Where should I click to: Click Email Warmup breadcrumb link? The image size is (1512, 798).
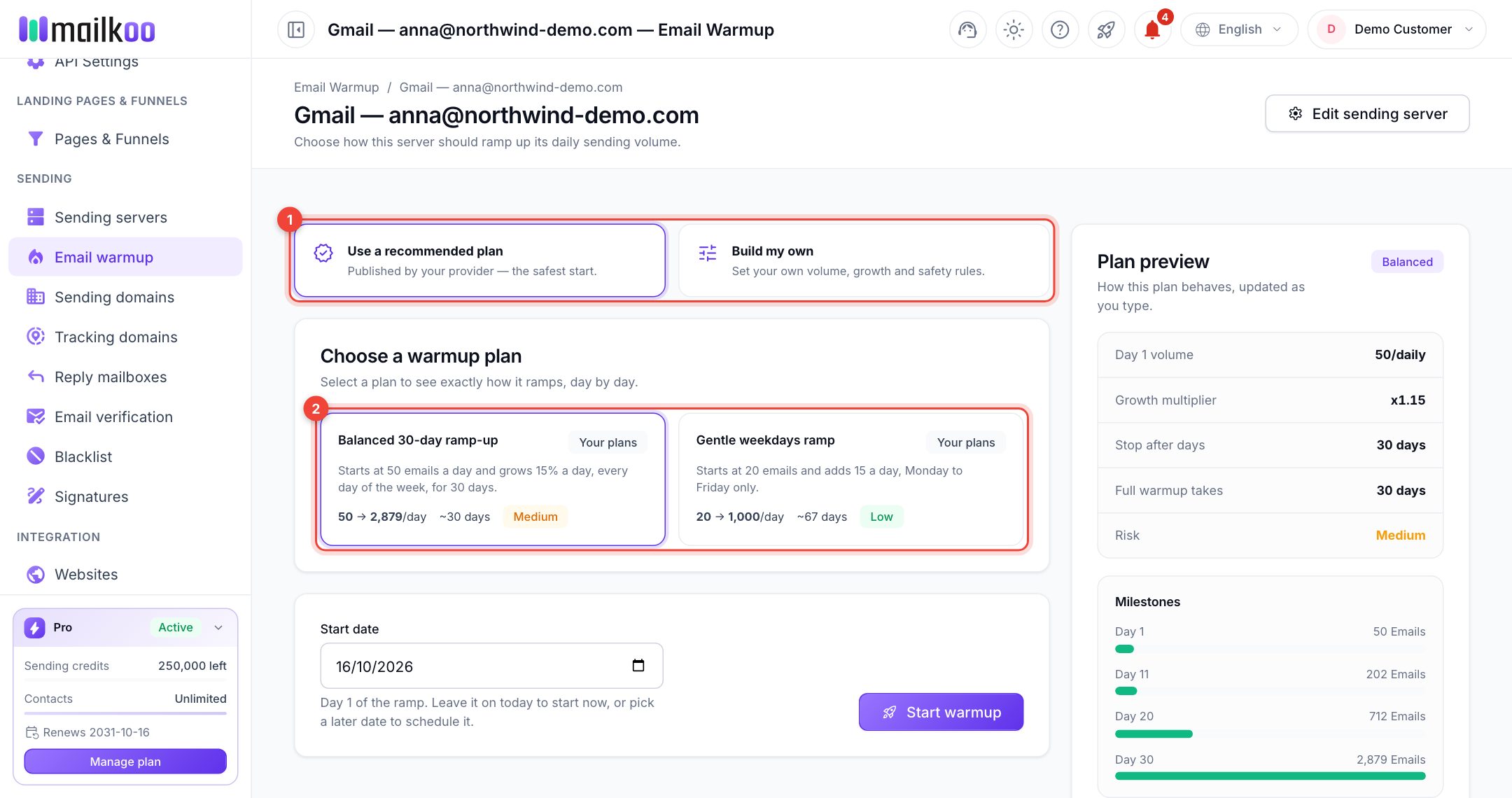(336, 87)
